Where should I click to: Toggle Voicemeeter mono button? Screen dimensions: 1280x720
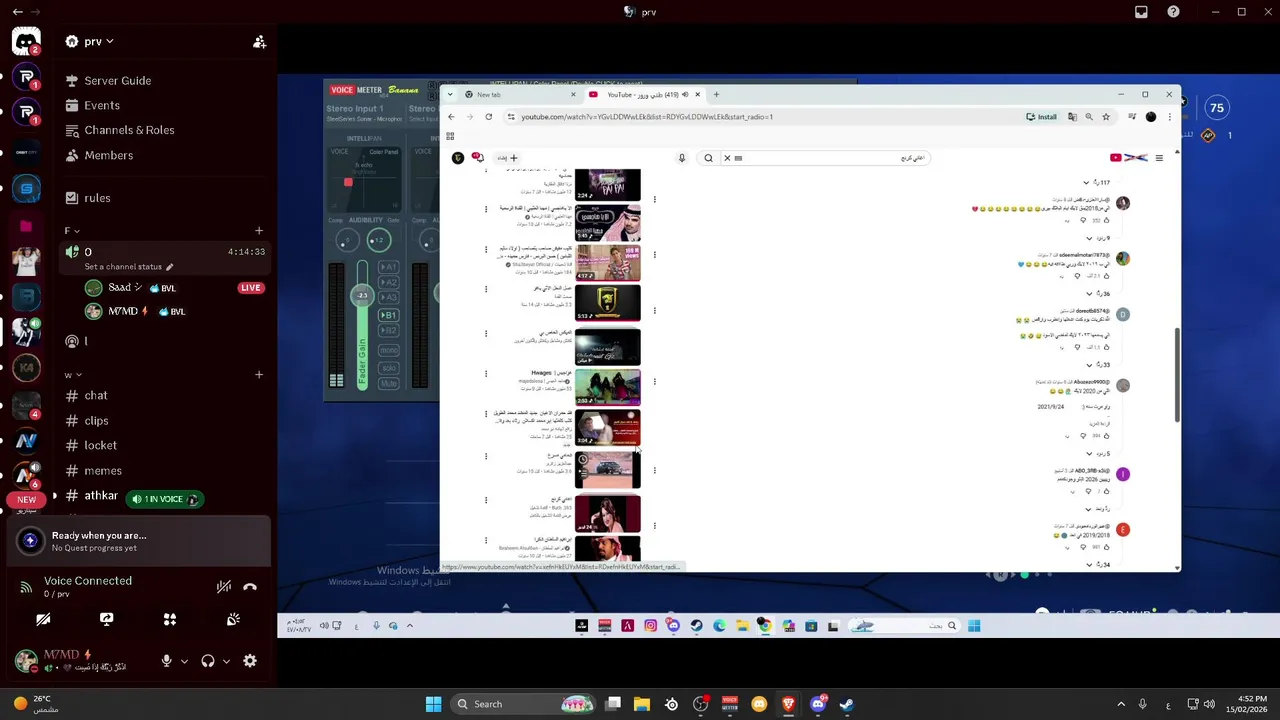(389, 350)
